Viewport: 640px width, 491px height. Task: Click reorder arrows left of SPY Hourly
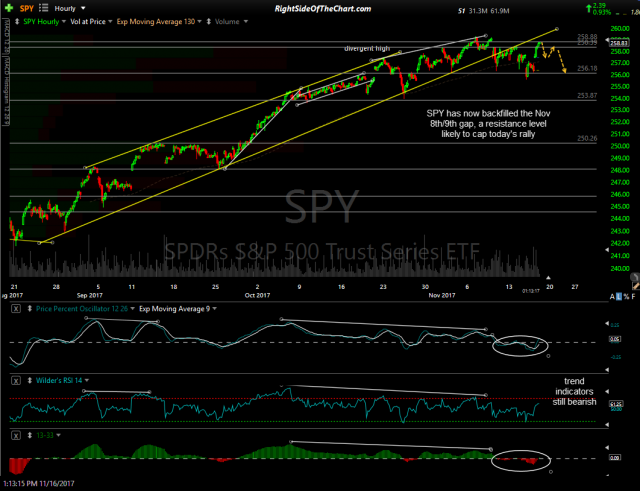click(17, 22)
